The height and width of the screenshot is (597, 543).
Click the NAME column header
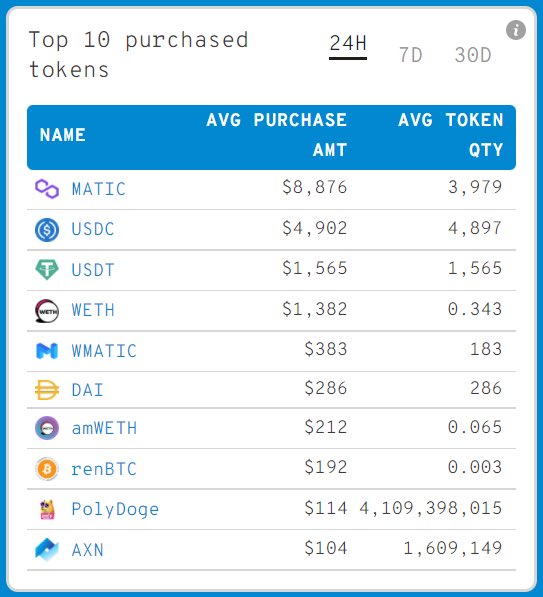click(63, 135)
